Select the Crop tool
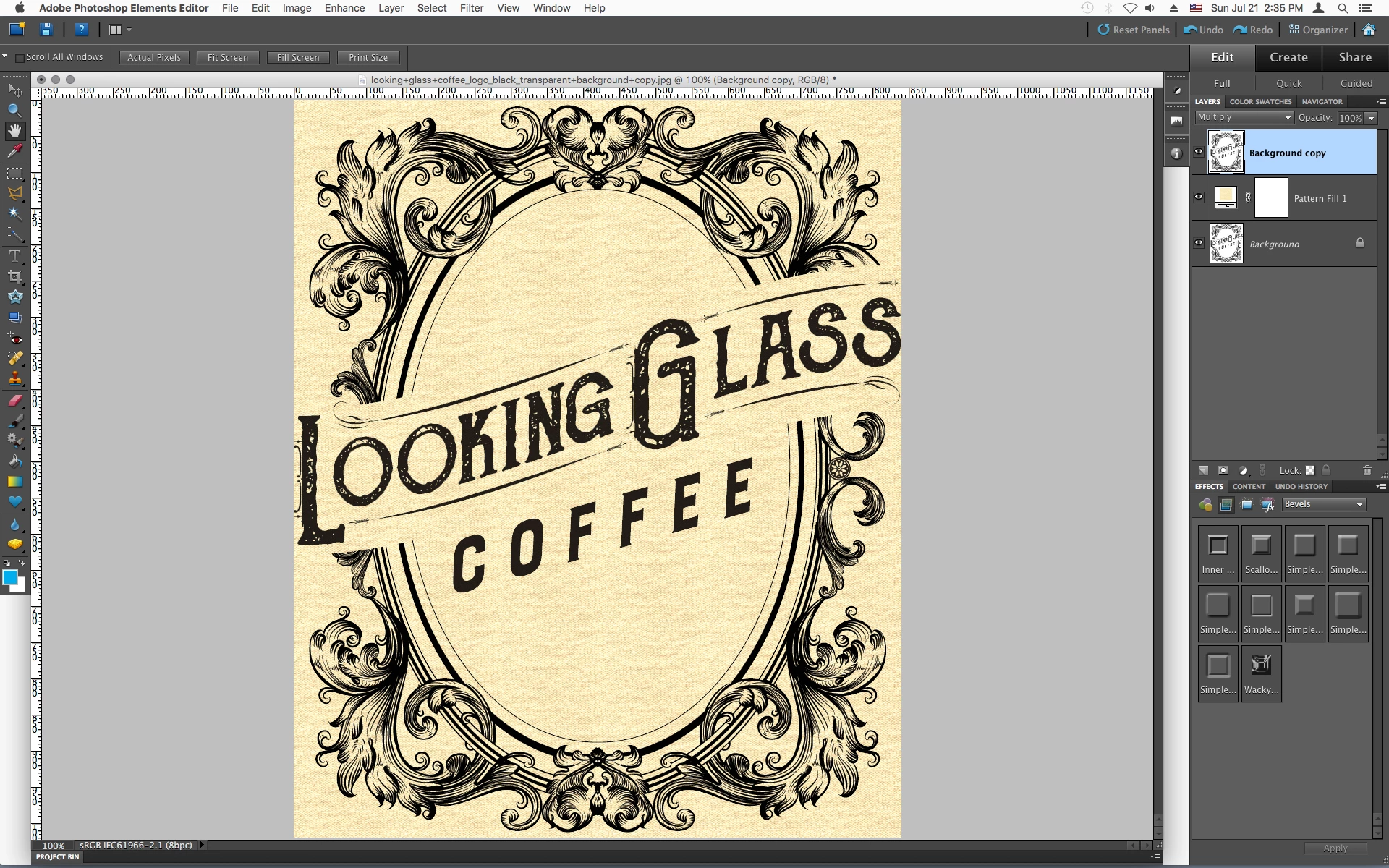The image size is (1389, 868). (x=14, y=276)
